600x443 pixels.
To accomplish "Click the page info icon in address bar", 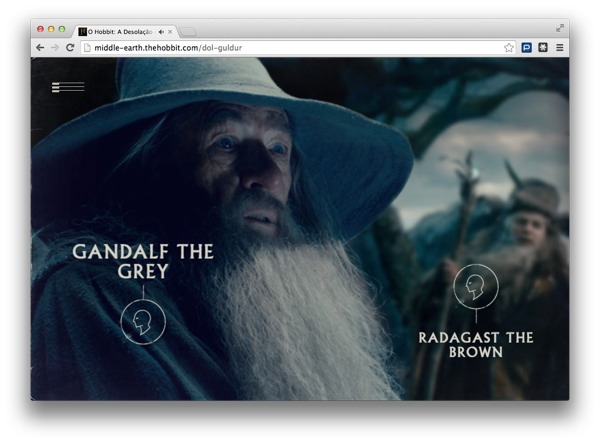I will [87, 48].
